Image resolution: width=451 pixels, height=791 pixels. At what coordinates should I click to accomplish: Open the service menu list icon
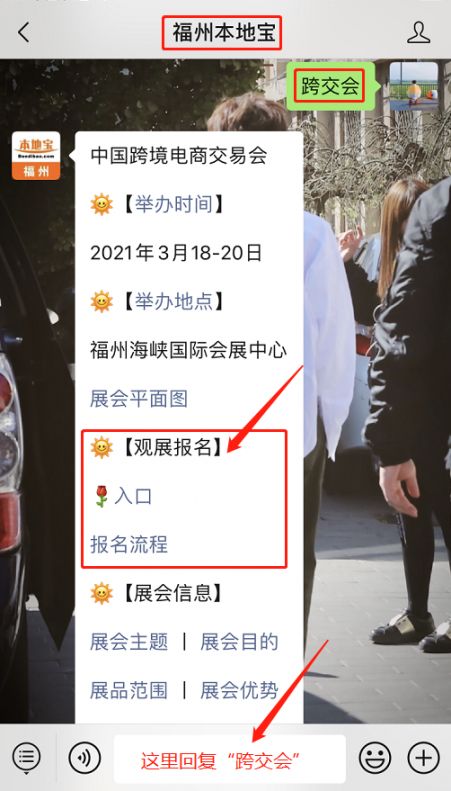click(x=26, y=758)
